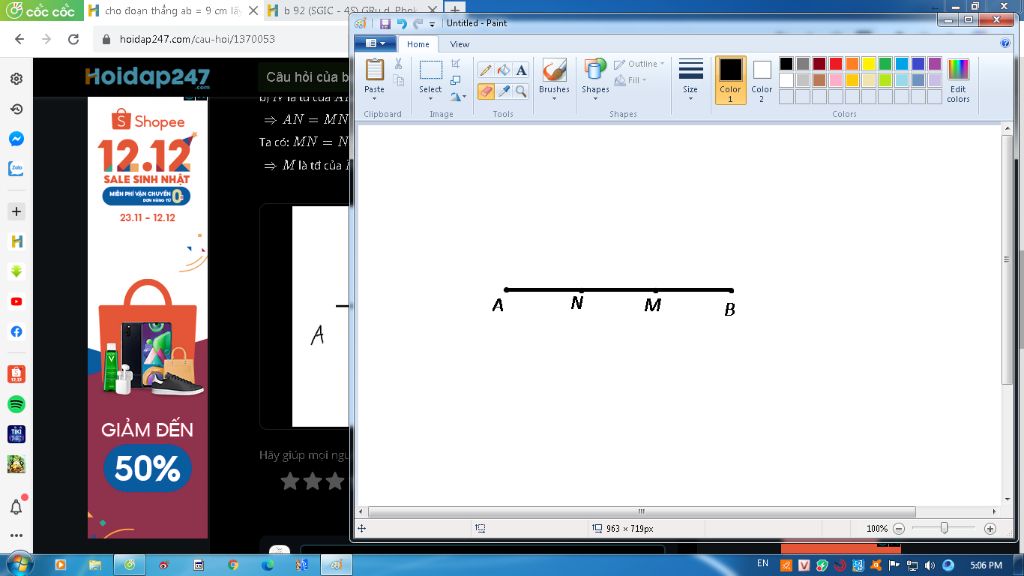Click Edit colors button

point(958,80)
